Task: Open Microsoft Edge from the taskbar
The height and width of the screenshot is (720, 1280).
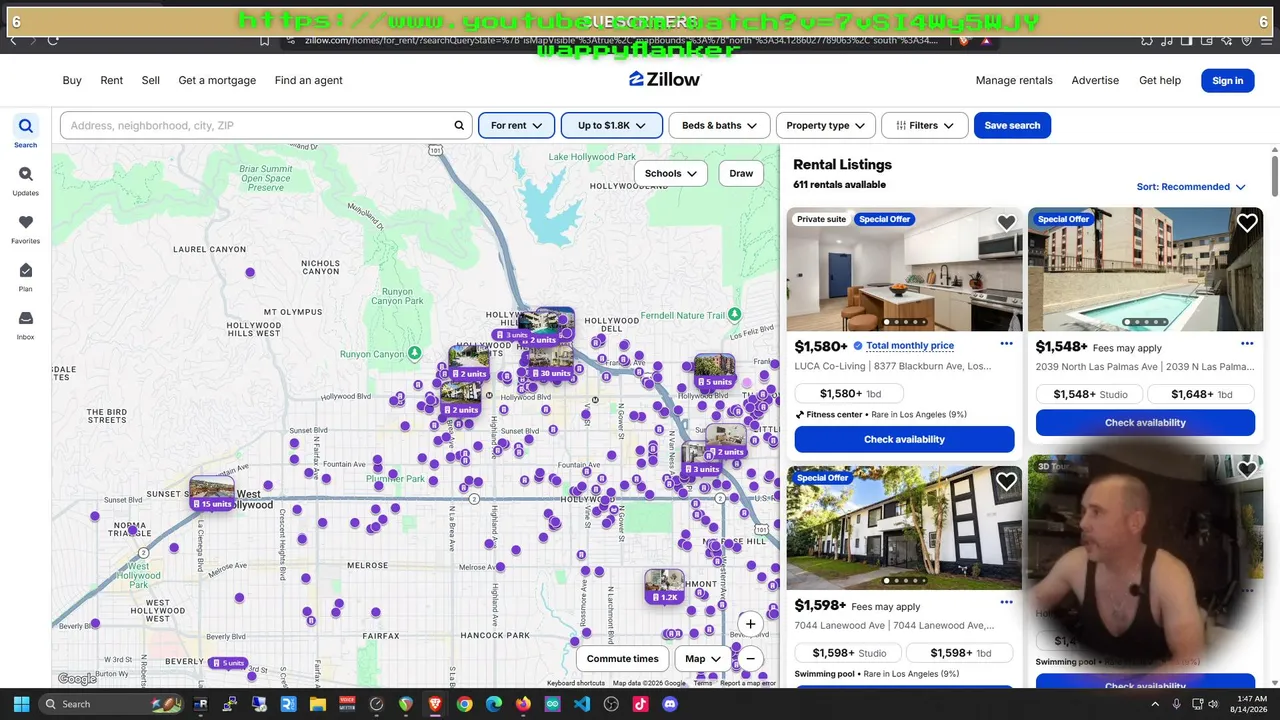Action: point(494,704)
